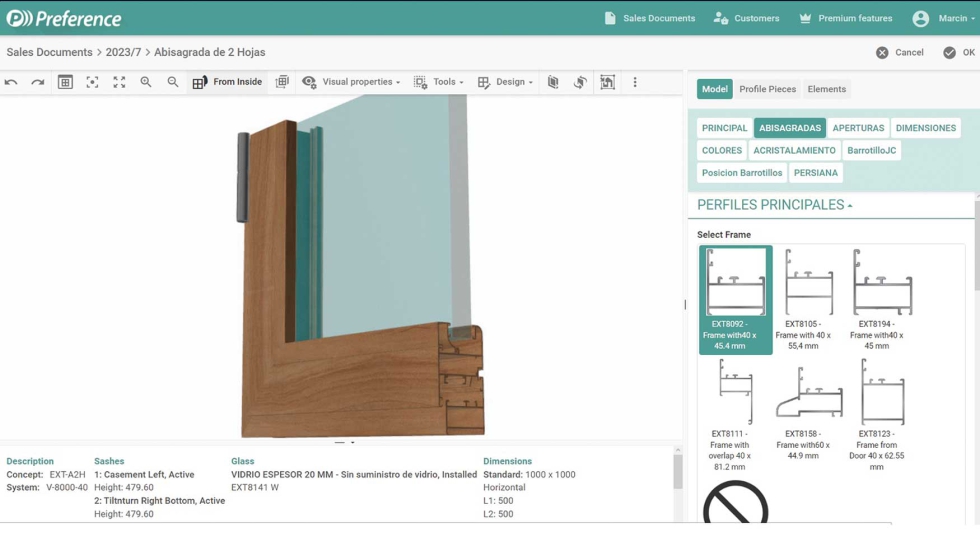
Task: Open the Design dropdown
Action: pos(505,82)
